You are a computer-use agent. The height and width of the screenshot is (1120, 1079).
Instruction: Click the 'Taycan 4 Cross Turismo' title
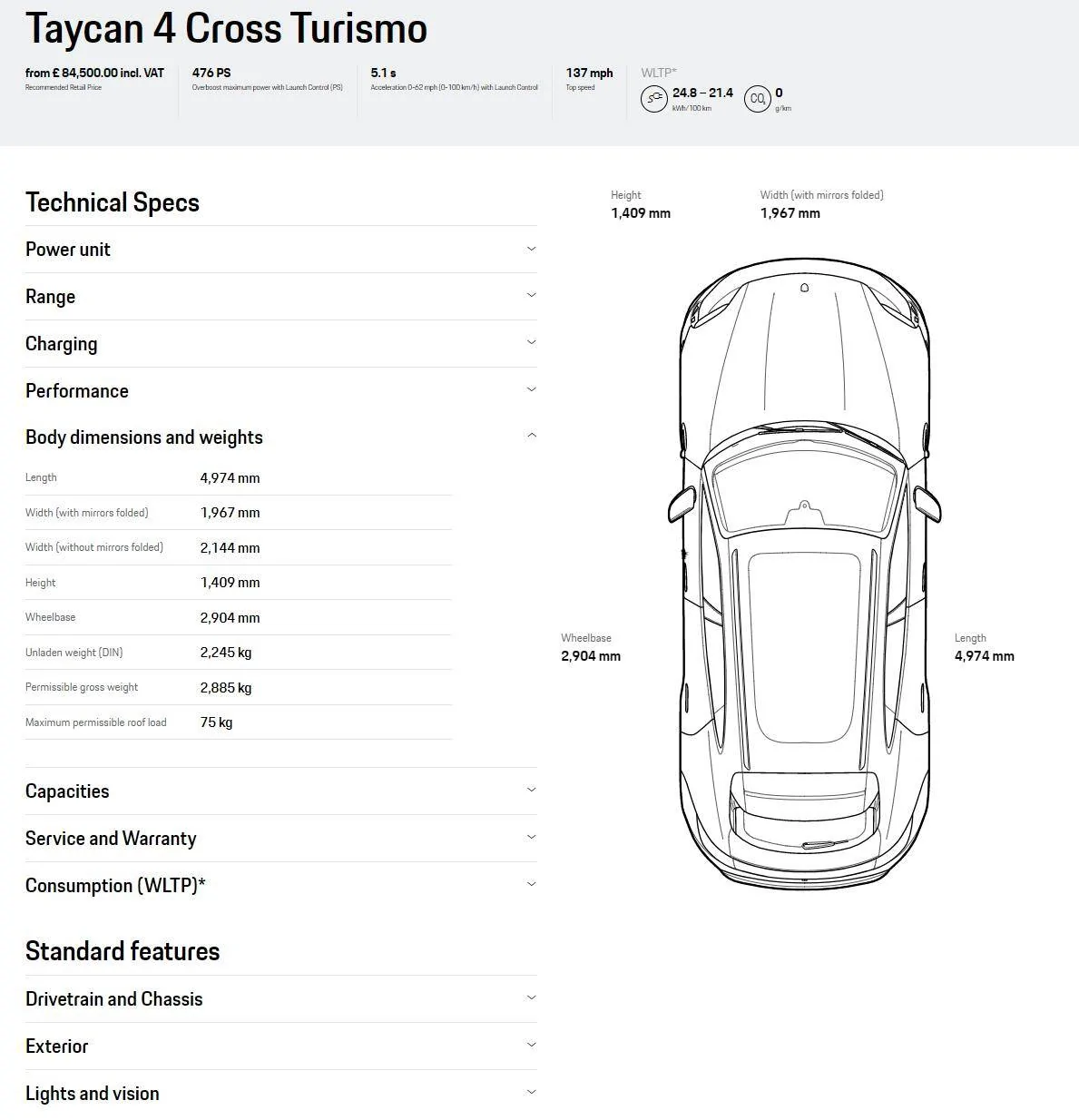tap(226, 28)
